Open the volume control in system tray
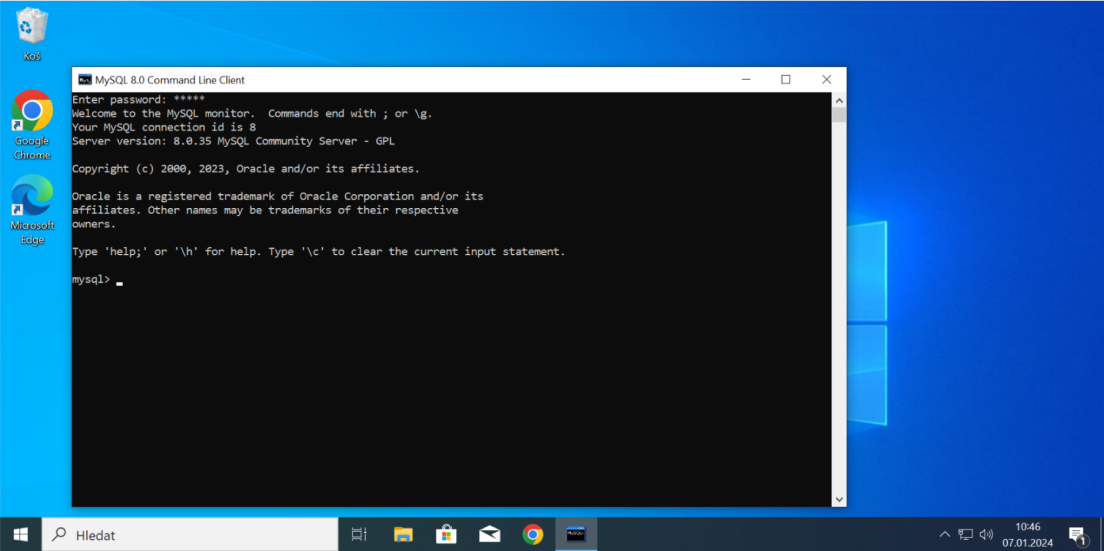 click(x=986, y=535)
